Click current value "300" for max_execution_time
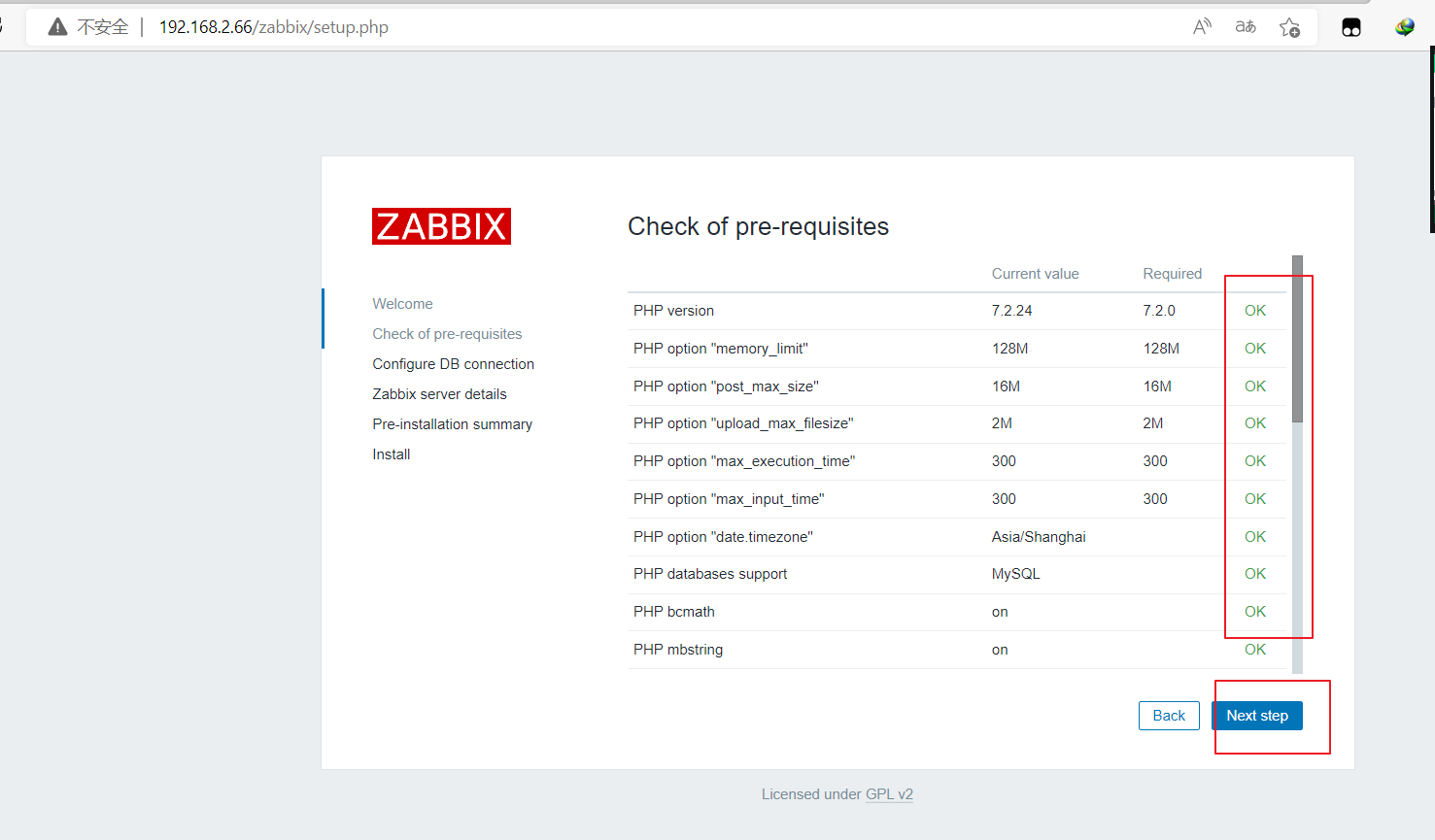Image resolution: width=1435 pixels, height=840 pixels. pyautogui.click(x=1004, y=461)
